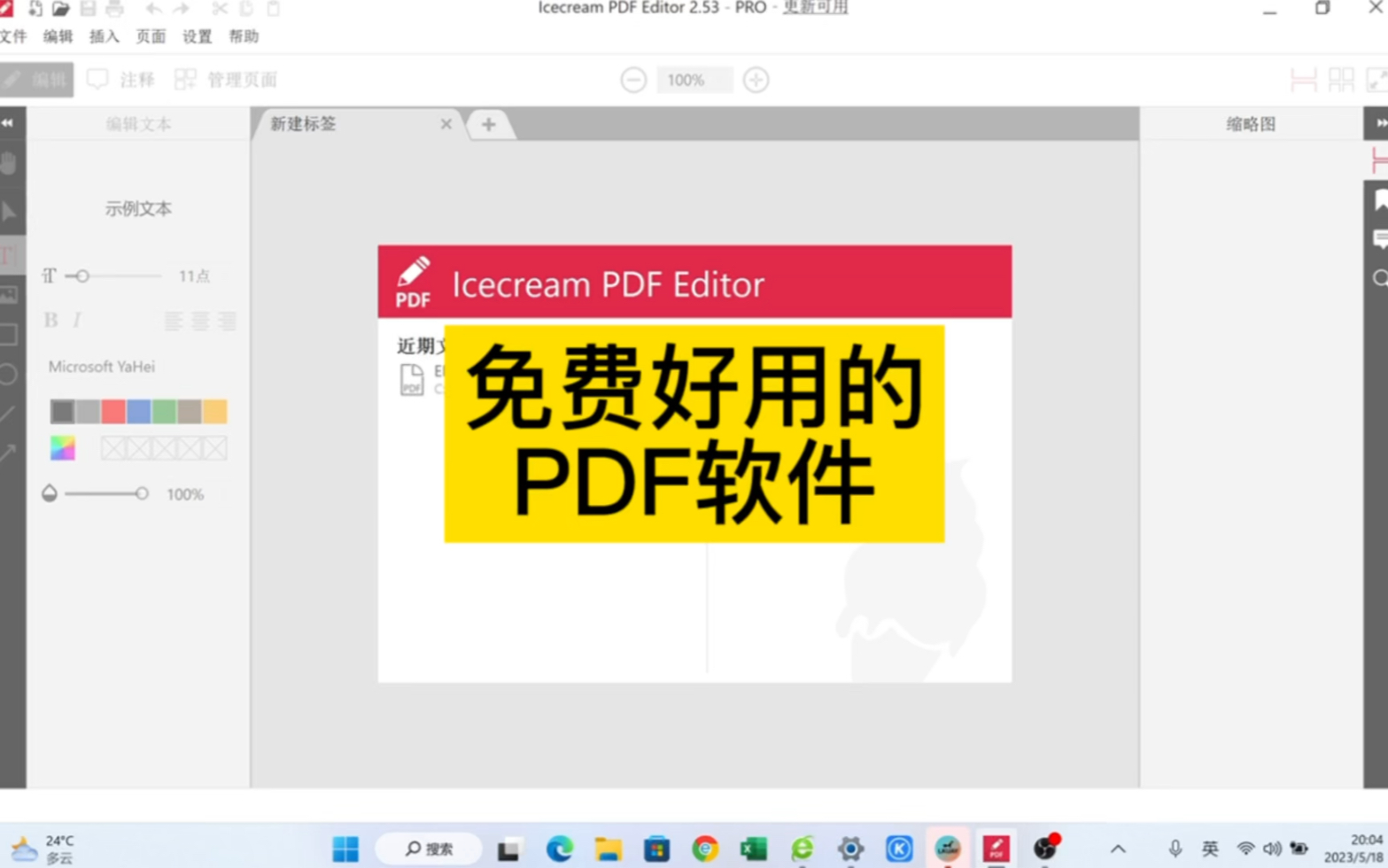
Task: Adjust the opacity slider
Action: pyautogui.click(x=106, y=493)
